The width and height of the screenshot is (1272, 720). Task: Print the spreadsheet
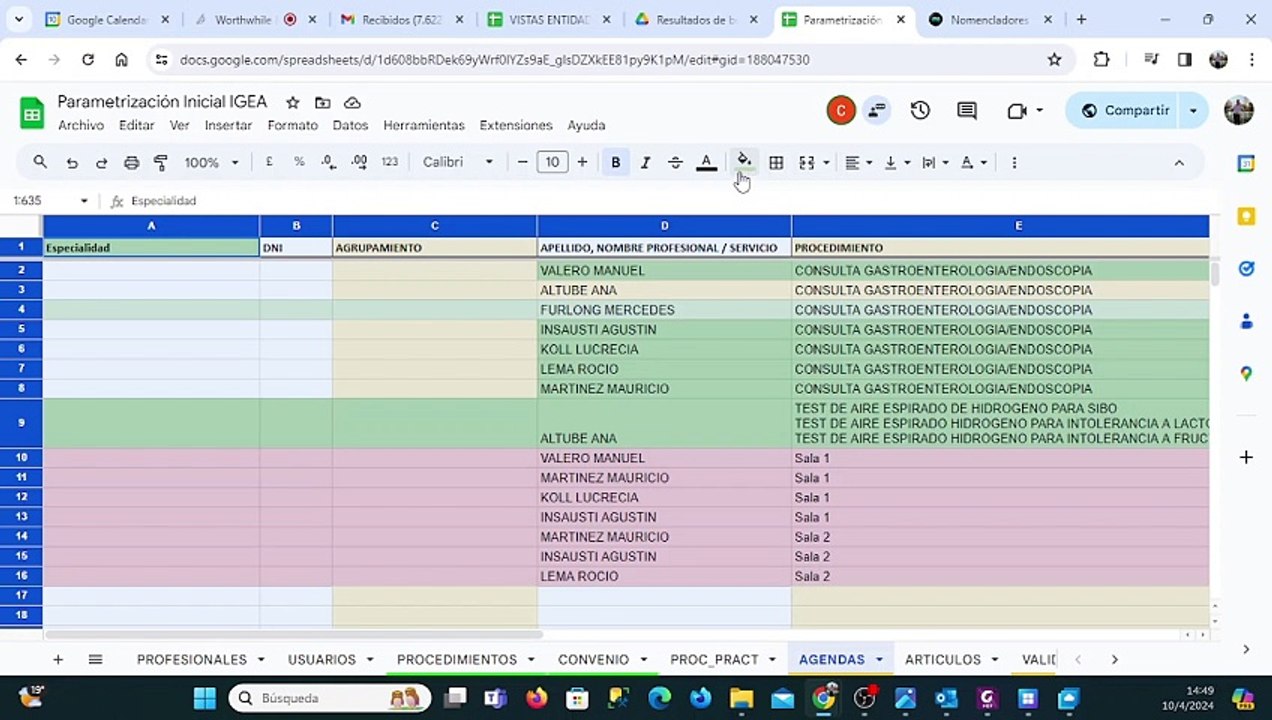click(x=131, y=162)
